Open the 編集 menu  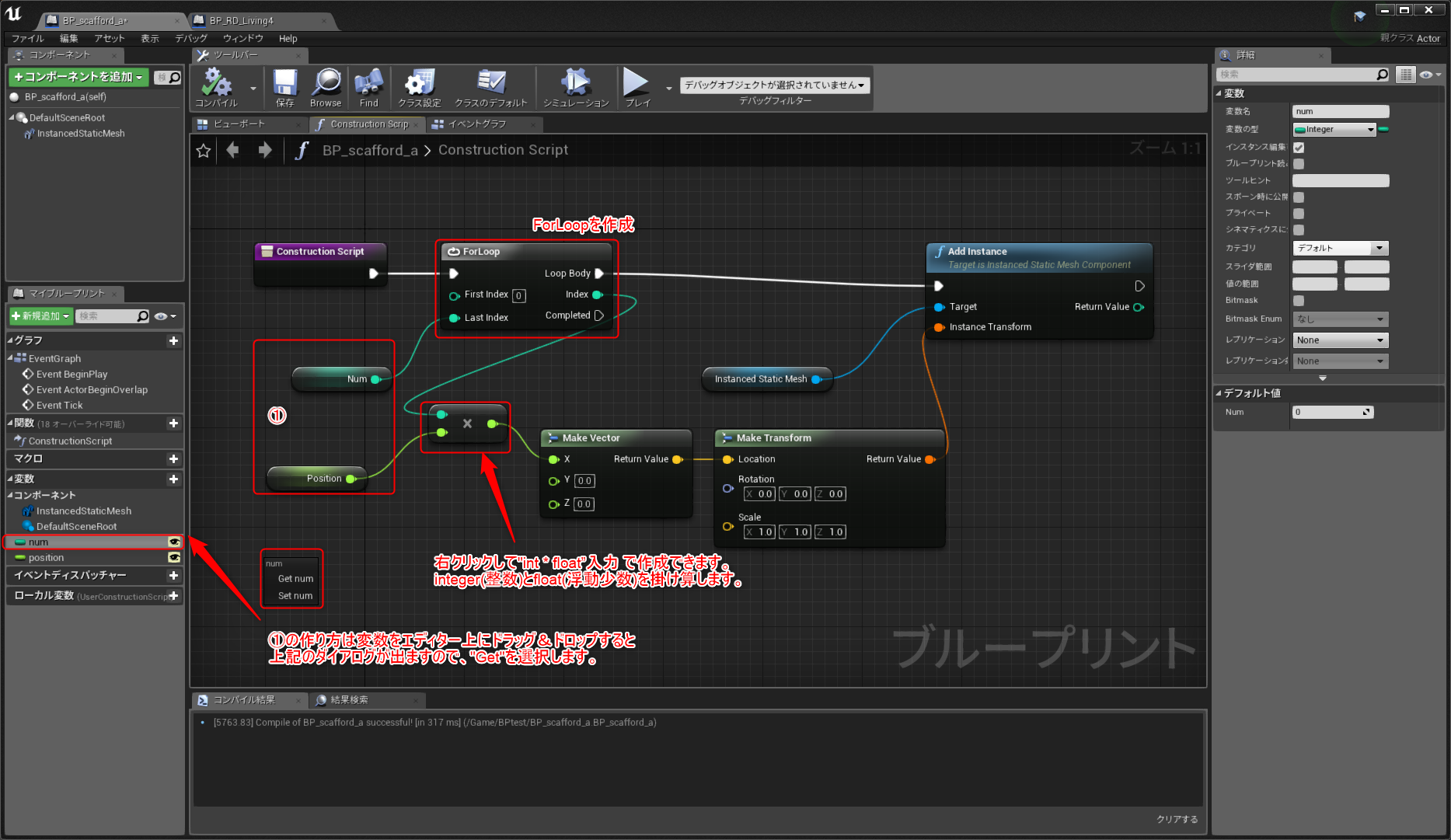[x=69, y=39]
